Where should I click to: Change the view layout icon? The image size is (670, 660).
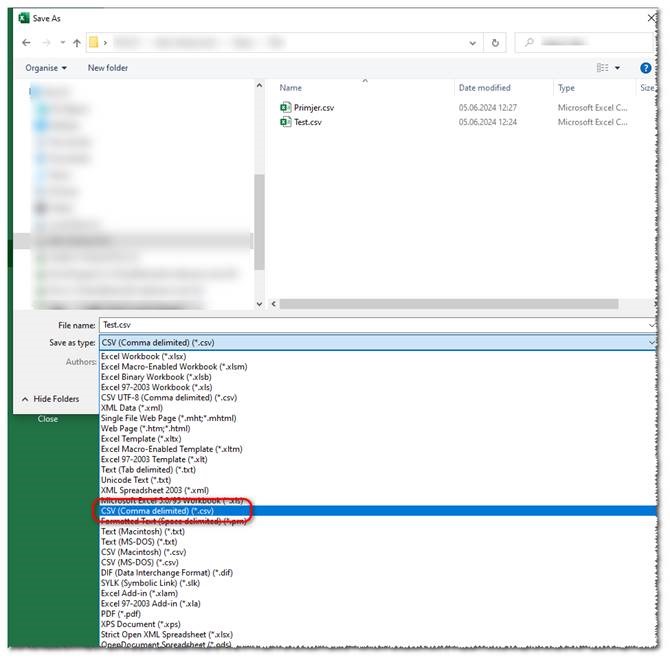pos(602,68)
